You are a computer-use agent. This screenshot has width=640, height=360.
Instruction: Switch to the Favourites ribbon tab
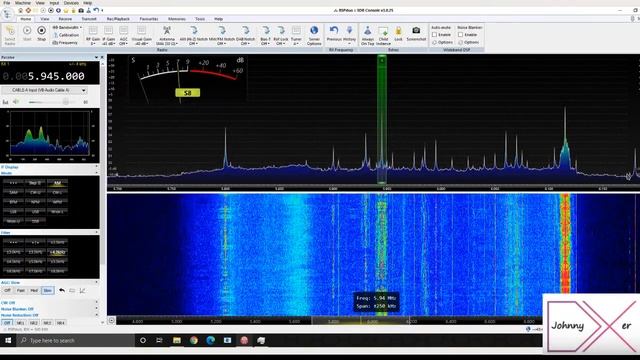[x=149, y=19]
